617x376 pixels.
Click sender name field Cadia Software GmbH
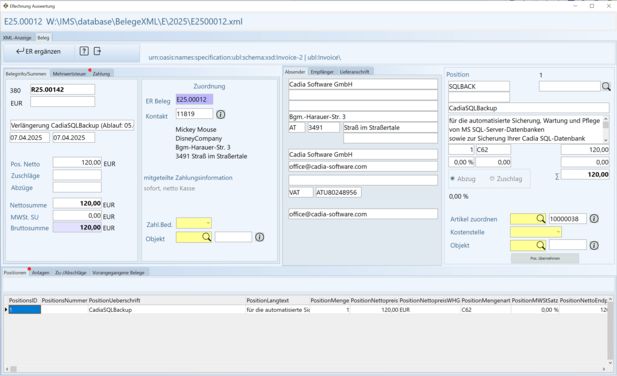(x=363, y=84)
